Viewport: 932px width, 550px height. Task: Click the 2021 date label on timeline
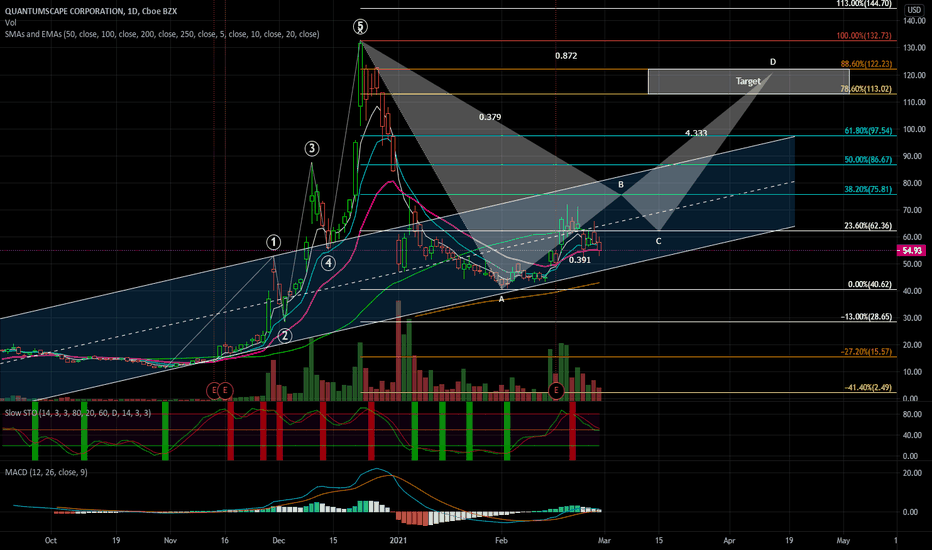tap(398, 540)
